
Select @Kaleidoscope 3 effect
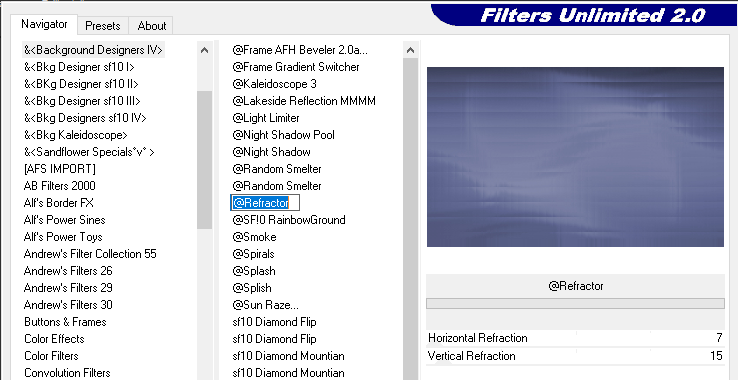(274, 84)
